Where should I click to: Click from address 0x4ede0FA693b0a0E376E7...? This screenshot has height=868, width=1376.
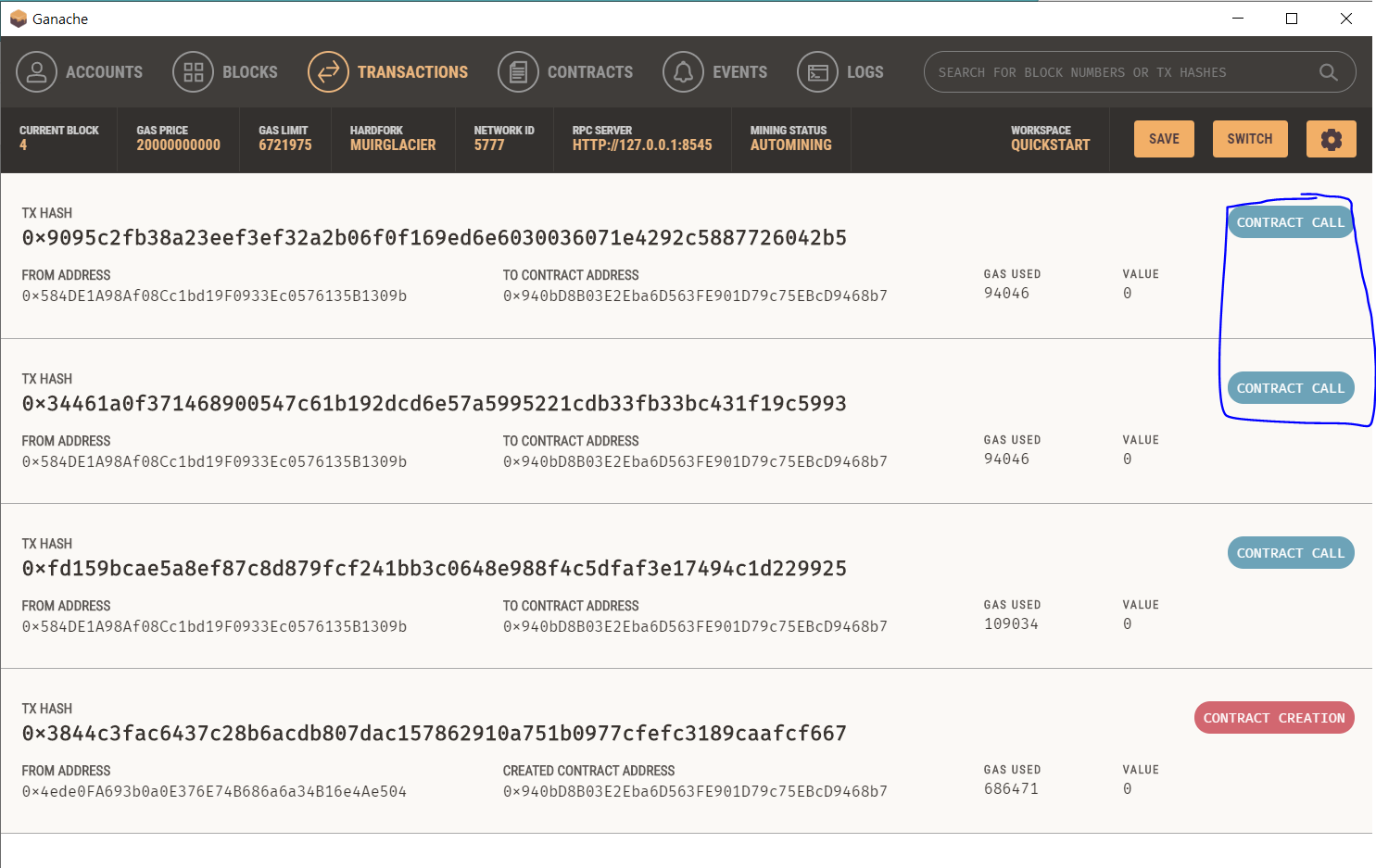click(x=214, y=792)
